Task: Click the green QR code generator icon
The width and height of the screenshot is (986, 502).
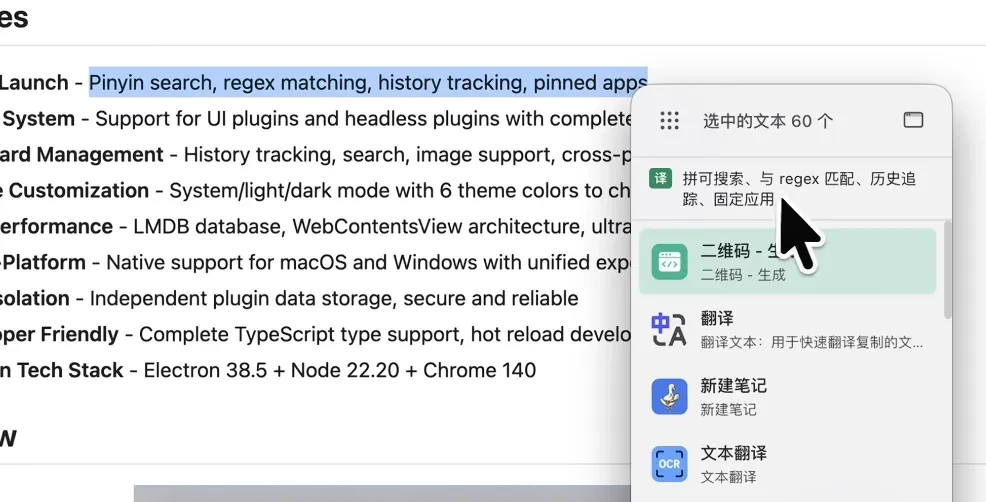Action: coord(669,262)
